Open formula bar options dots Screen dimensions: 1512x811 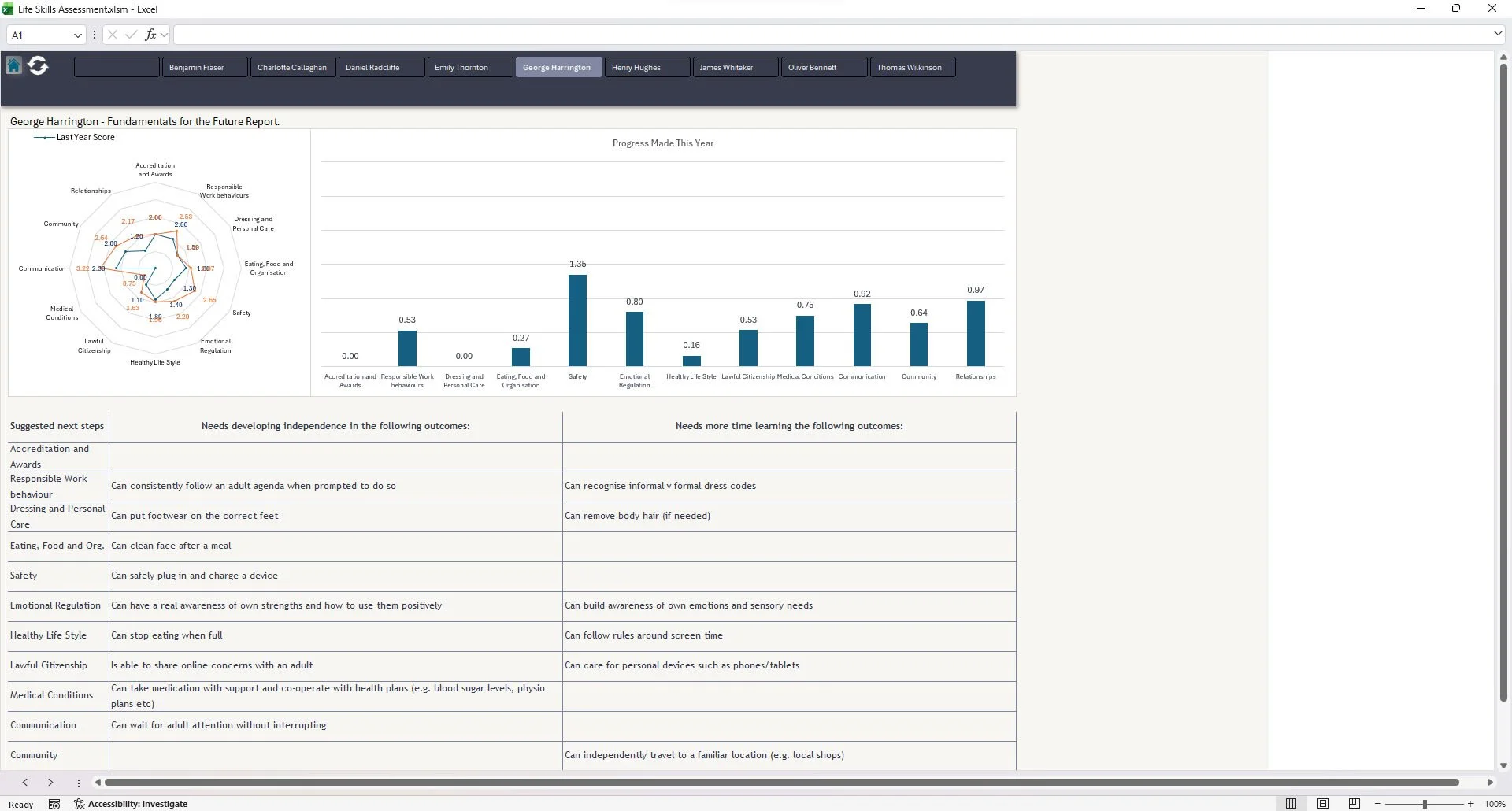(x=94, y=35)
